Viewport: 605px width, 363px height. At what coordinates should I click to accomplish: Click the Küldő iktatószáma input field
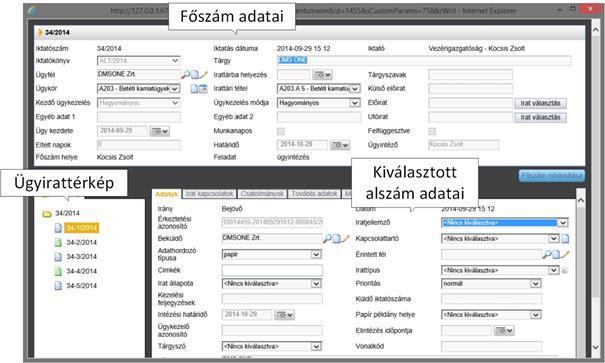pyautogui.click(x=492, y=299)
